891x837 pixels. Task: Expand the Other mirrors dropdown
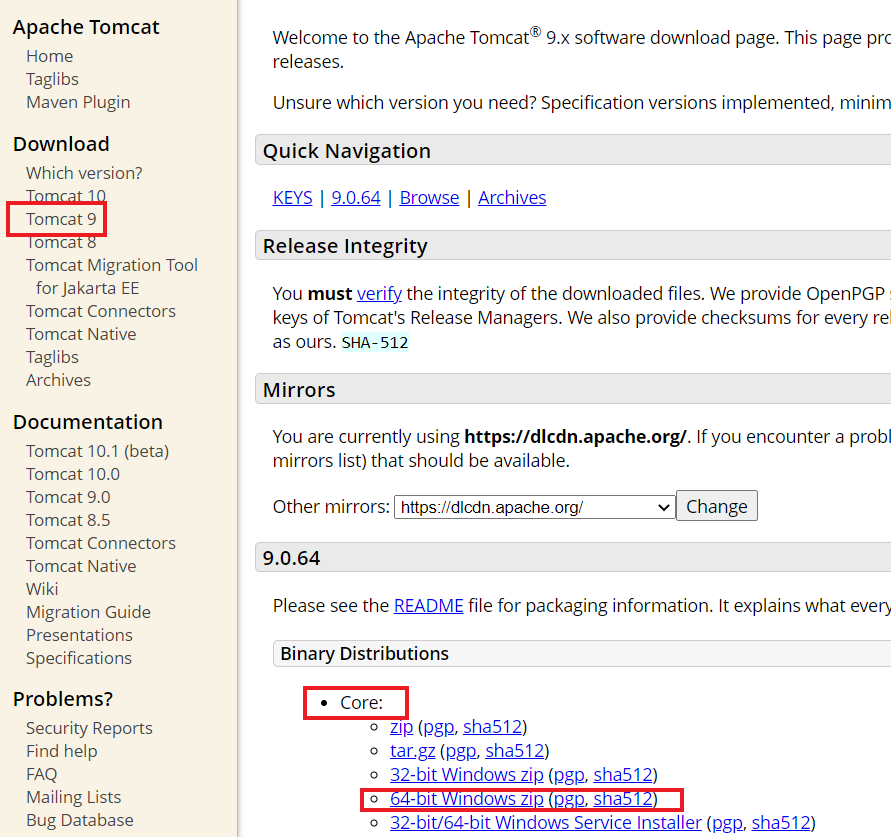click(x=535, y=507)
